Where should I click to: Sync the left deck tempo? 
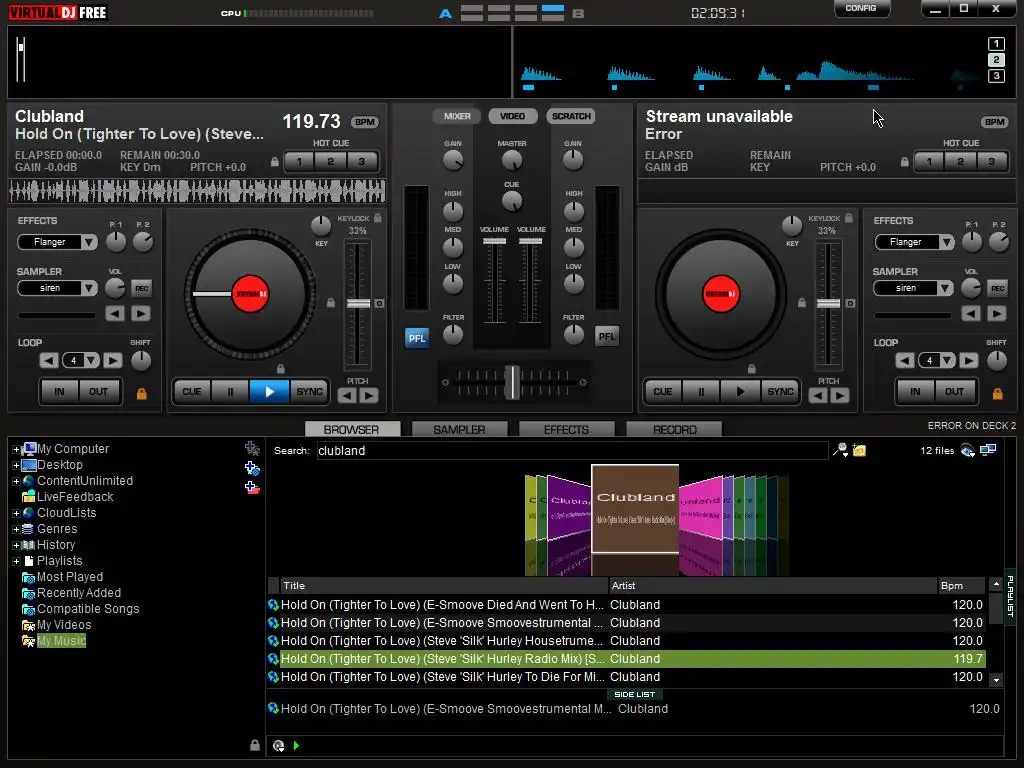pyautogui.click(x=309, y=391)
